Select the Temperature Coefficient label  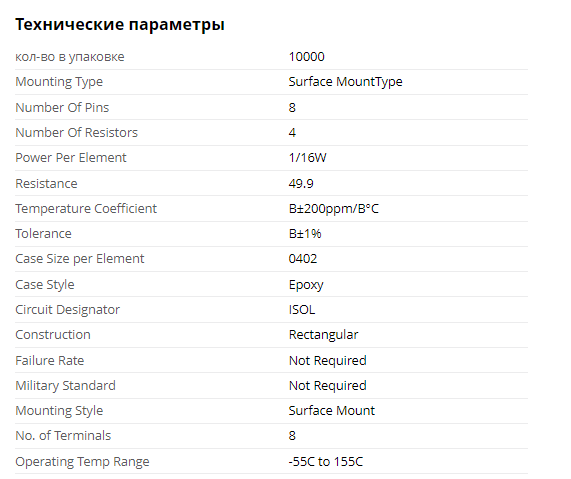pyautogui.click(x=86, y=208)
